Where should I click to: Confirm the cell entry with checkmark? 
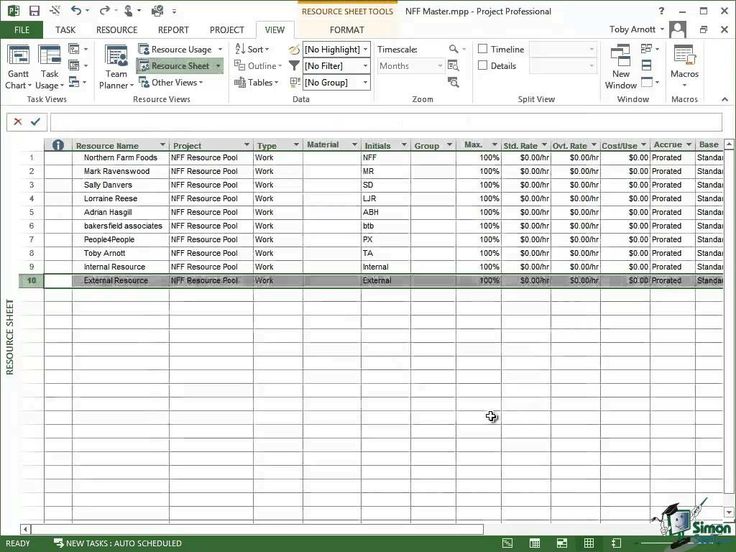pos(36,122)
